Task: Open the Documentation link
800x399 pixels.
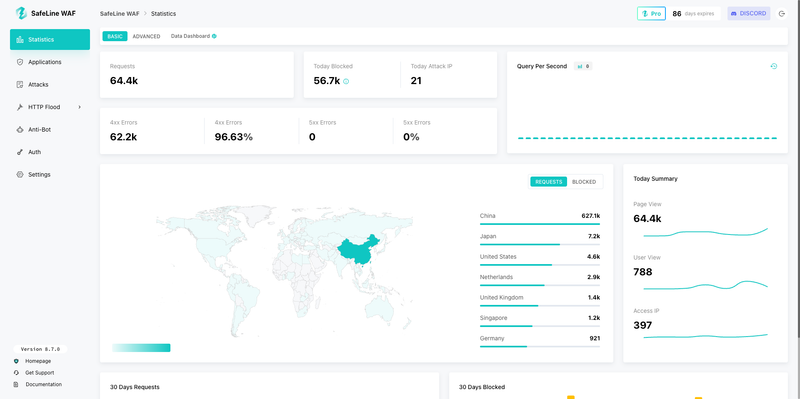Action: [43, 385]
